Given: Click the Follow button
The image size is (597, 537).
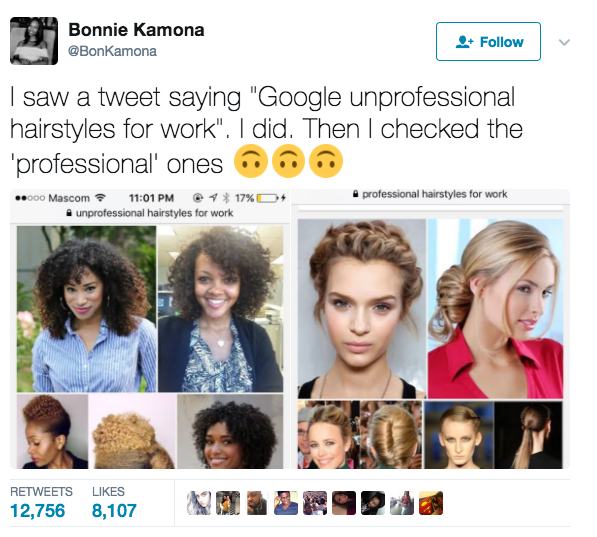Looking at the screenshot, I should click(x=488, y=42).
